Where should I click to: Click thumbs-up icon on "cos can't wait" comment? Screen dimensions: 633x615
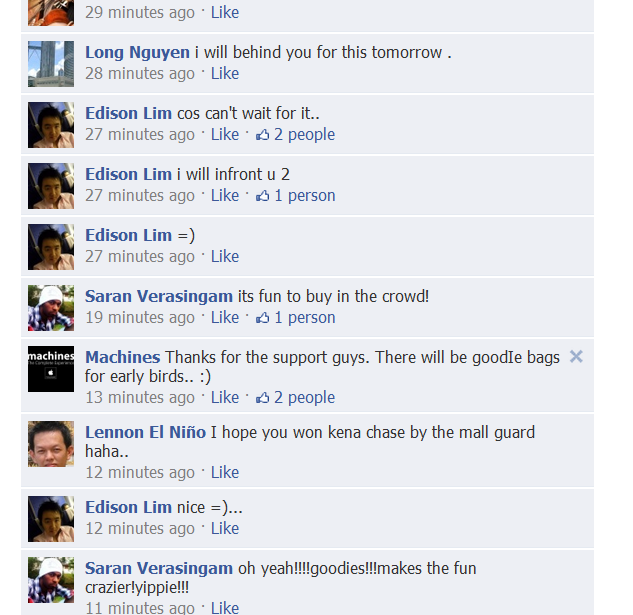pyautogui.click(x=262, y=135)
